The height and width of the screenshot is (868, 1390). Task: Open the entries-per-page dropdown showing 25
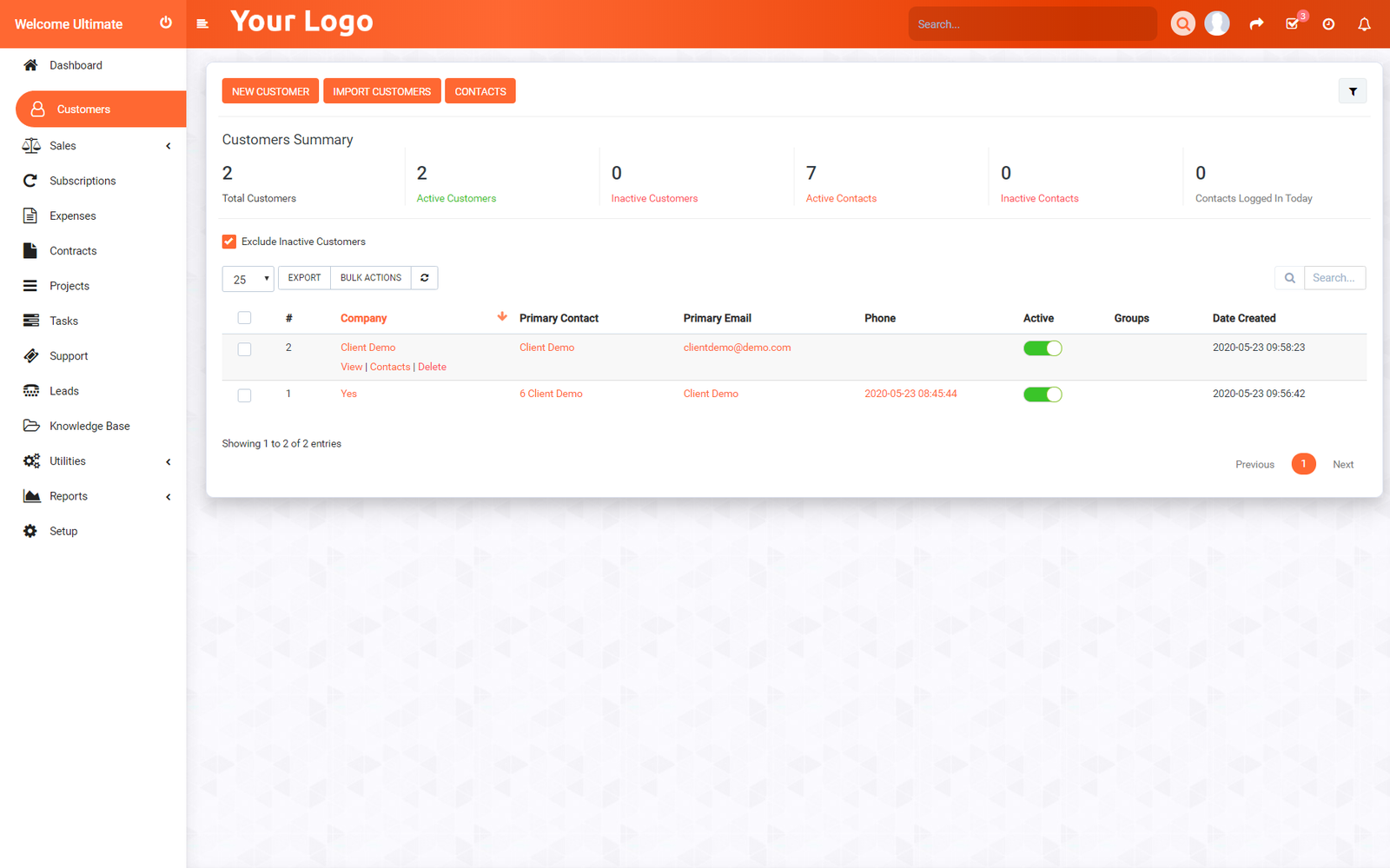tap(248, 278)
